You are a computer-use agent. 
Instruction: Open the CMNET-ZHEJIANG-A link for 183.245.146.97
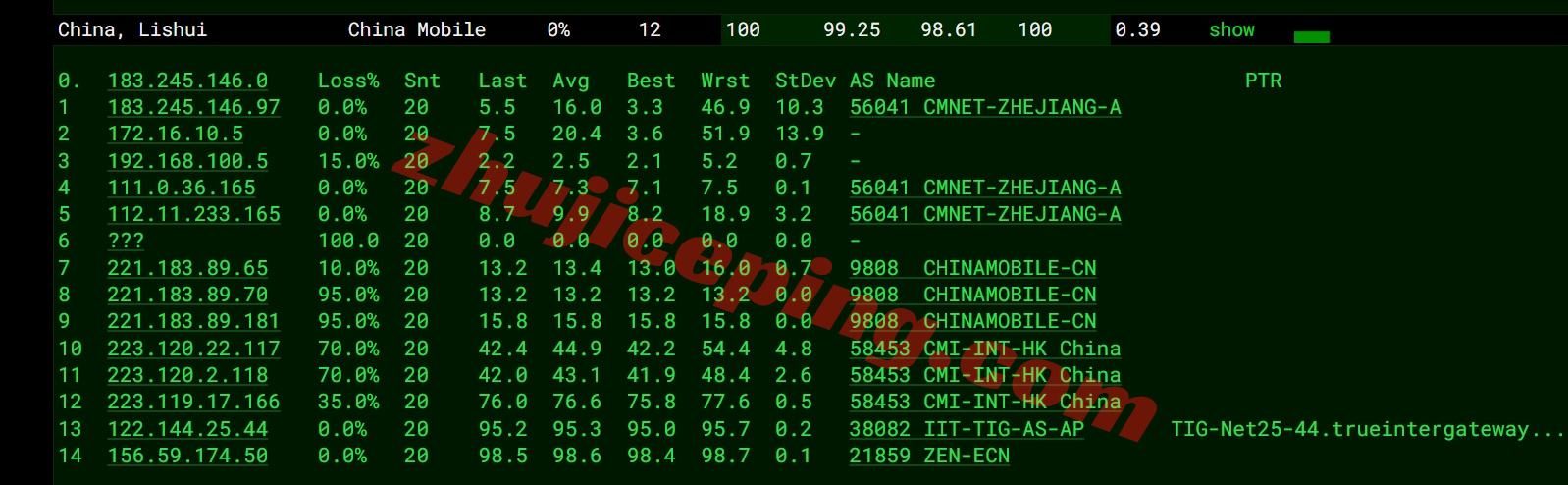click(985, 107)
